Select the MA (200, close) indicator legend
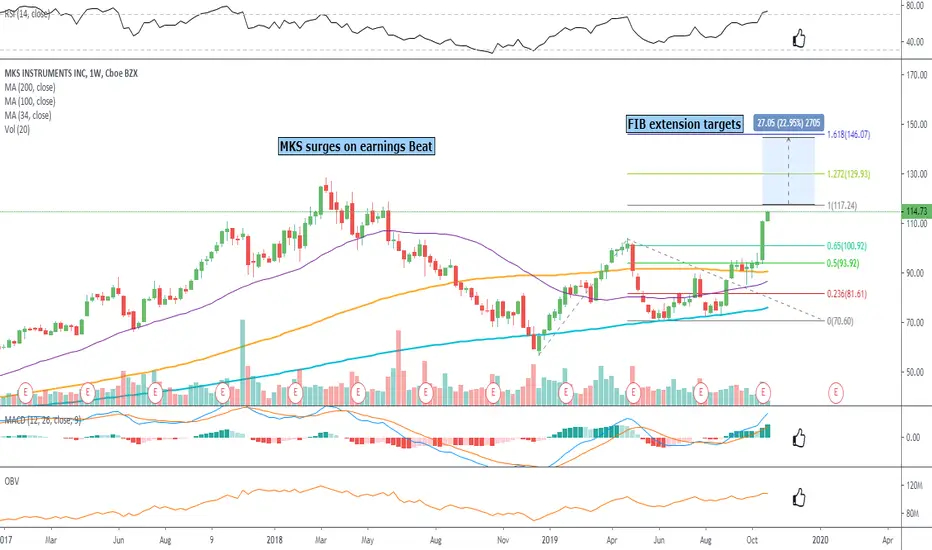932x550 pixels. pos(30,87)
